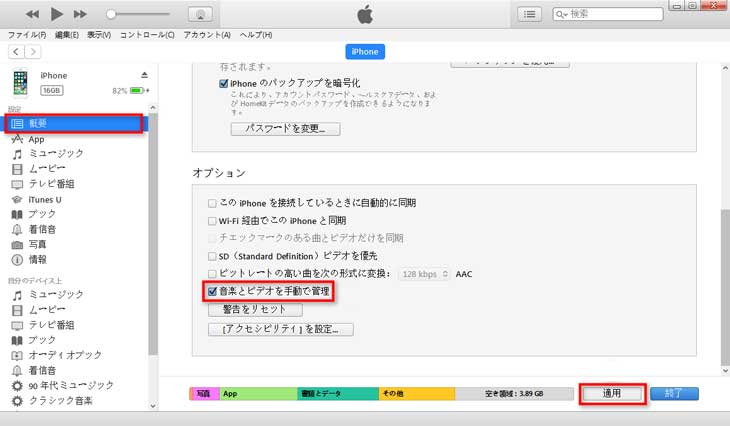Click the 検索 search field
Image resolution: width=730 pixels, height=426 pixels.
click(x=608, y=14)
